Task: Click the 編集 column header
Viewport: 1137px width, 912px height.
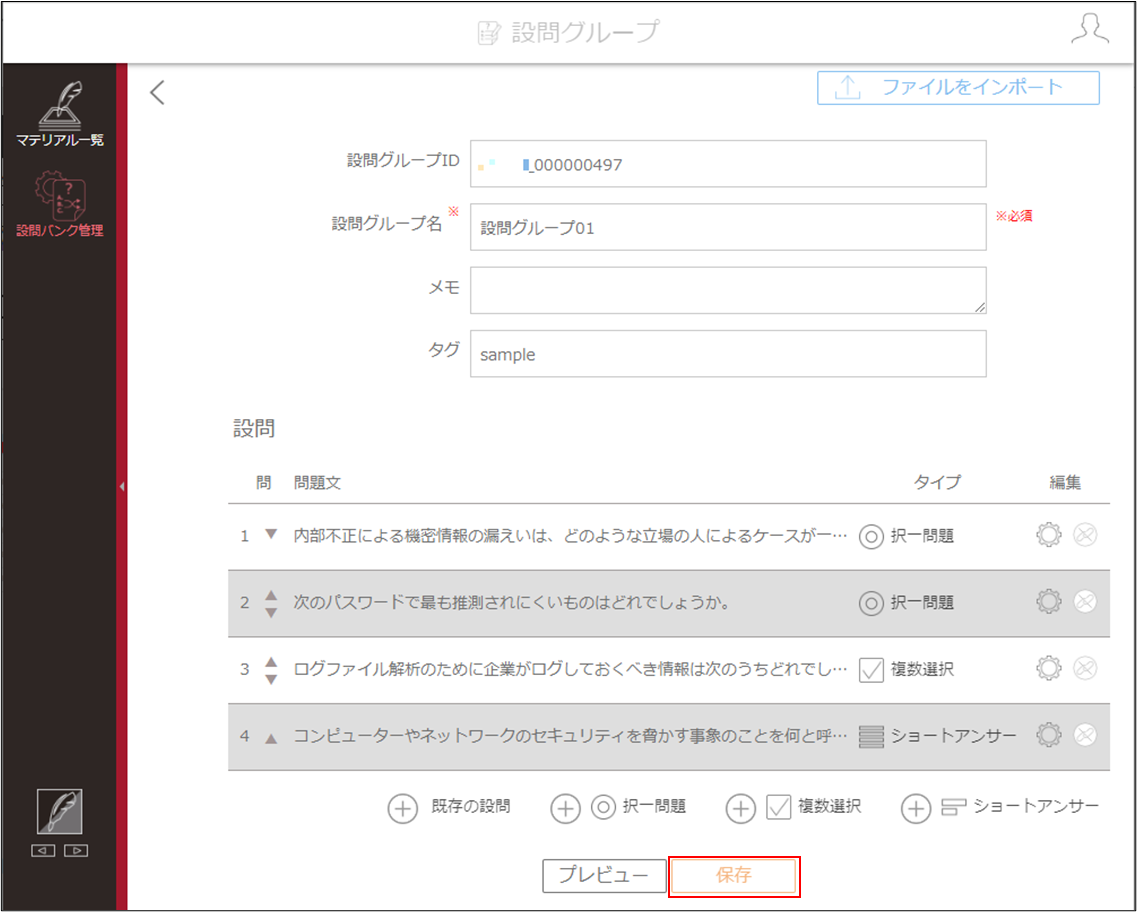Action: pos(1065,482)
